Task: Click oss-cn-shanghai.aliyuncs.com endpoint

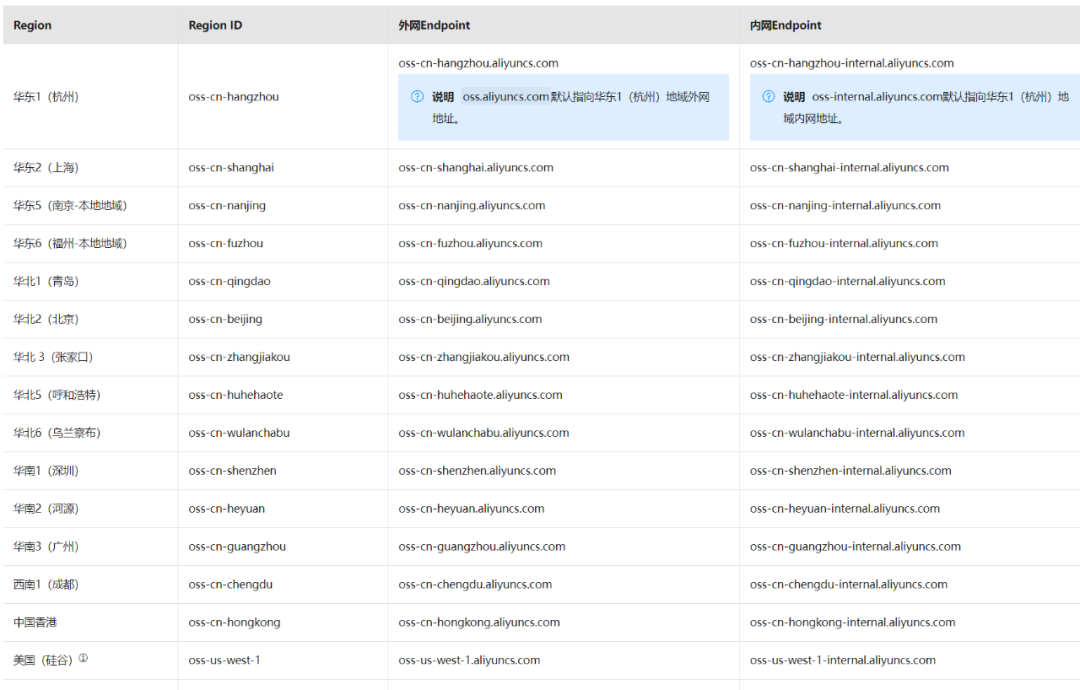Action: tap(476, 168)
